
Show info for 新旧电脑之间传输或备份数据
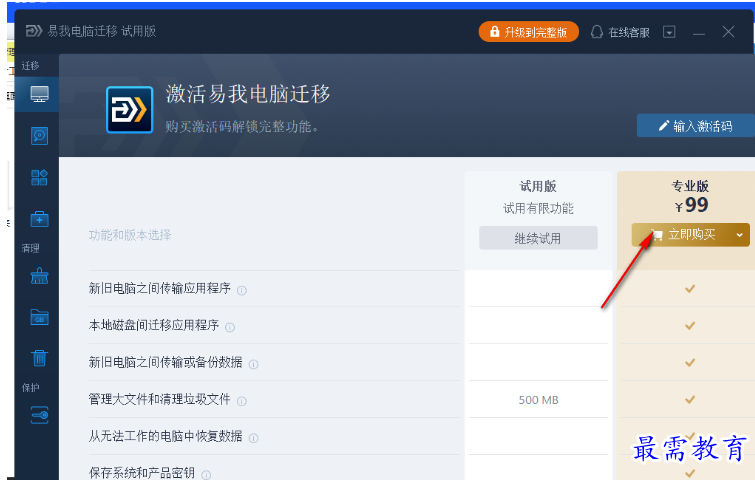pyautogui.click(x=253, y=364)
